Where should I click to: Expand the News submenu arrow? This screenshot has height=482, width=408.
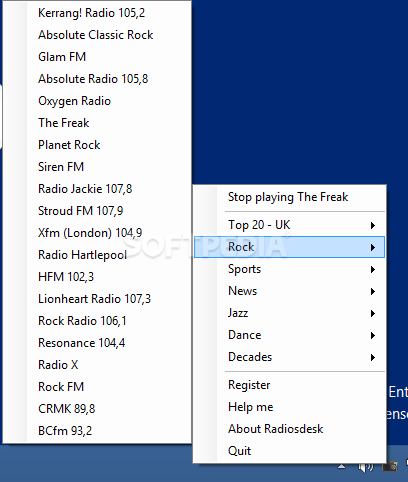[373, 291]
